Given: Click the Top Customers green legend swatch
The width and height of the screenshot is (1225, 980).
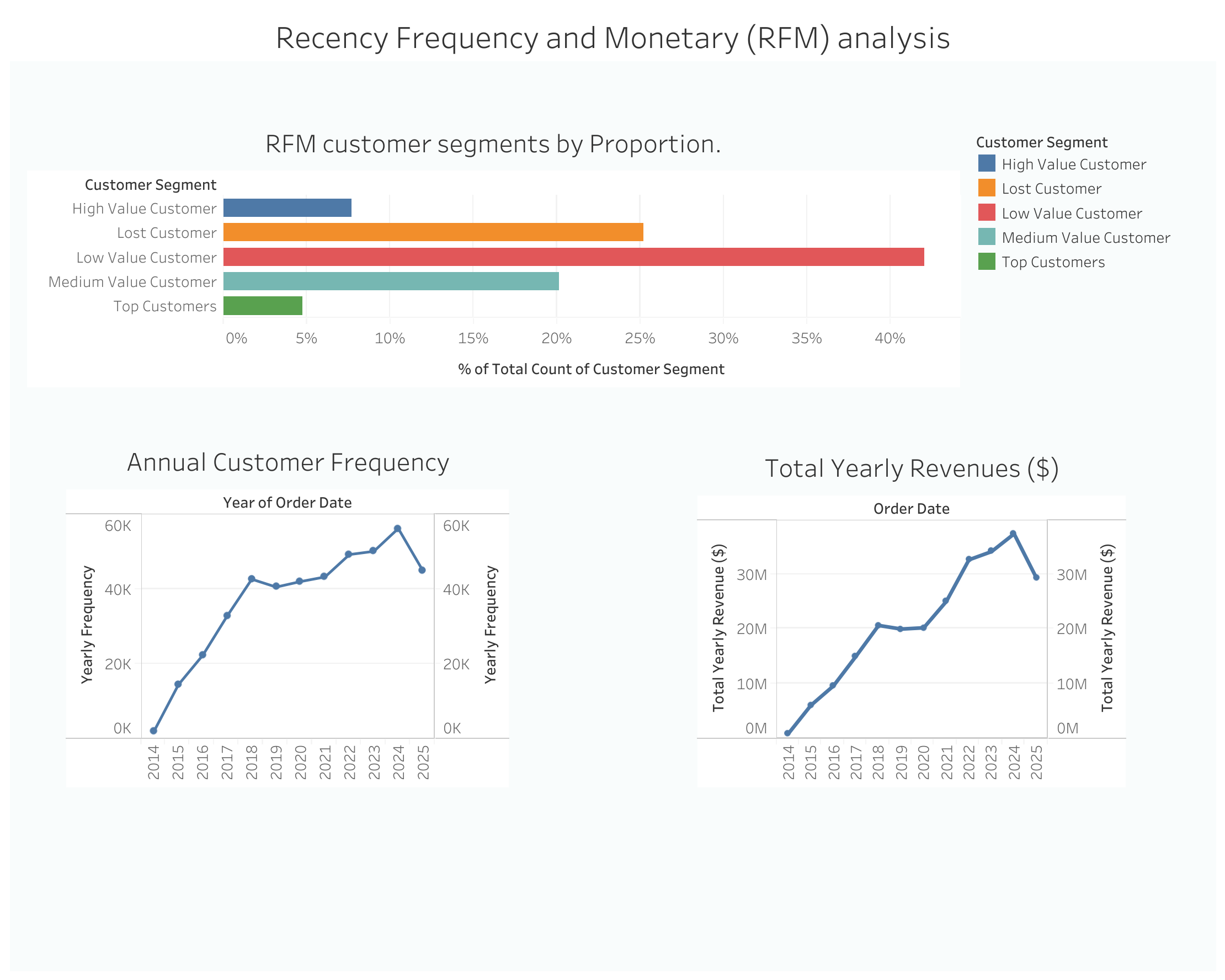Looking at the screenshot, I should 987,262.
